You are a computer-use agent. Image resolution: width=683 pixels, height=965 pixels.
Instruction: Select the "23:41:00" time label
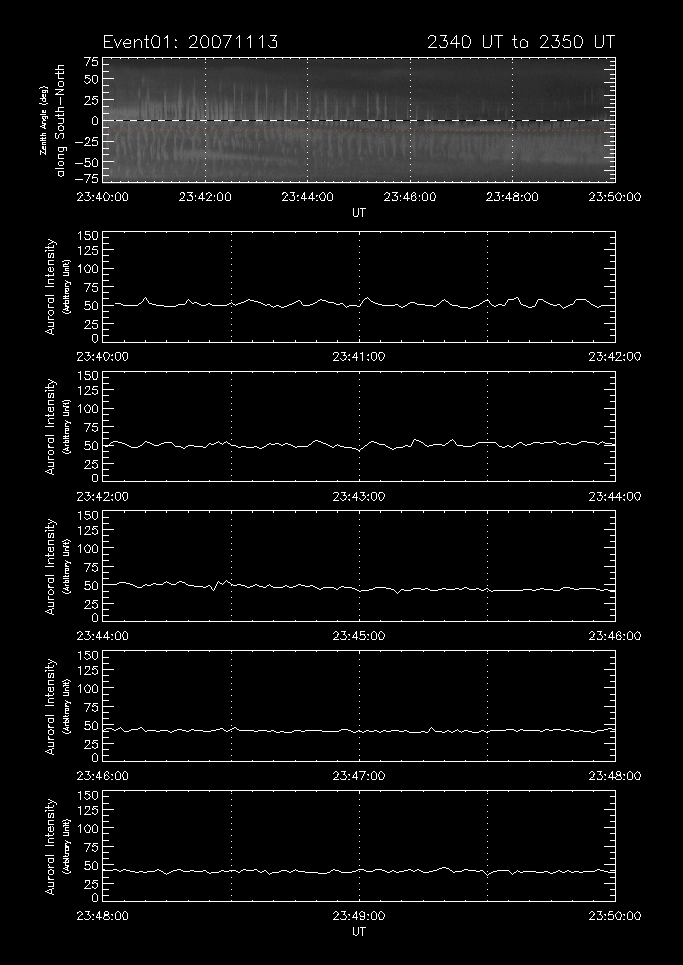pos(359,356)
